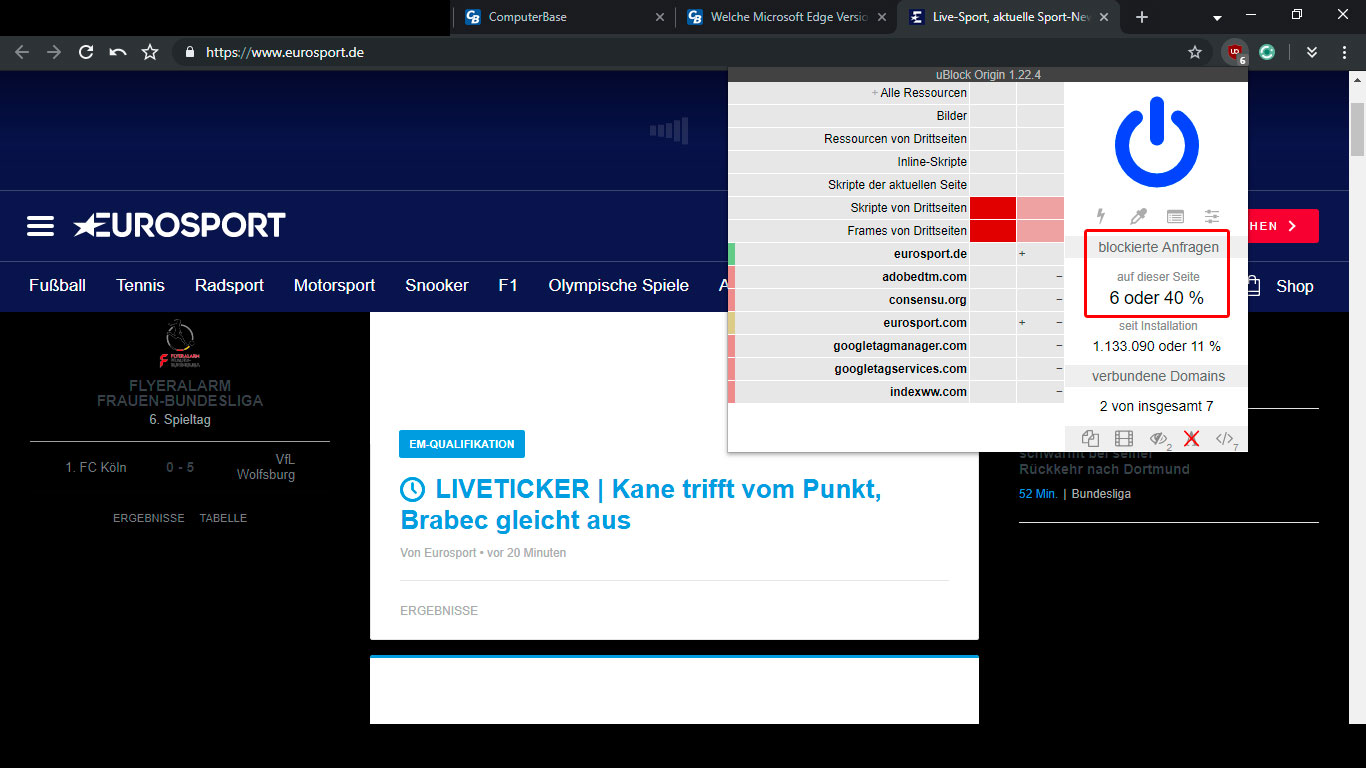Click the 2 von insgesamt 7 domains count
This screenshot has height=768, width=1366.
pos(1156,406)
